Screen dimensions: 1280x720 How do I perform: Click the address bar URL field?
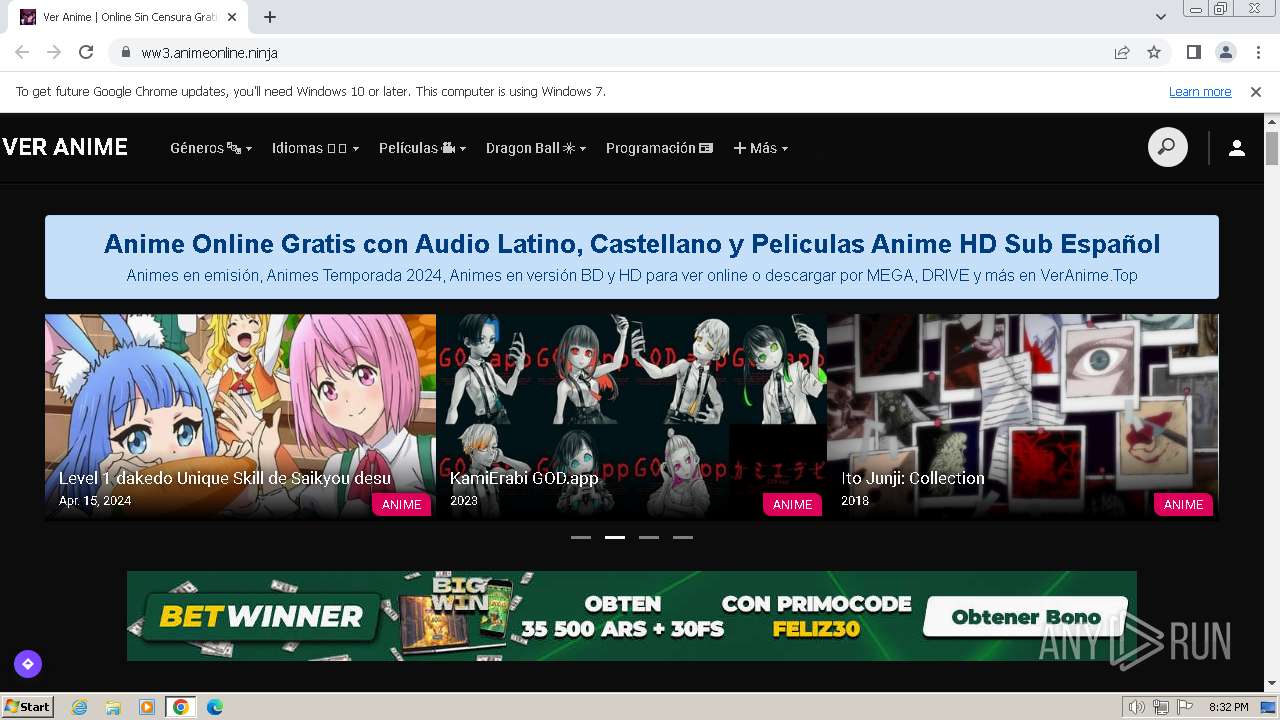pos(610,52)
